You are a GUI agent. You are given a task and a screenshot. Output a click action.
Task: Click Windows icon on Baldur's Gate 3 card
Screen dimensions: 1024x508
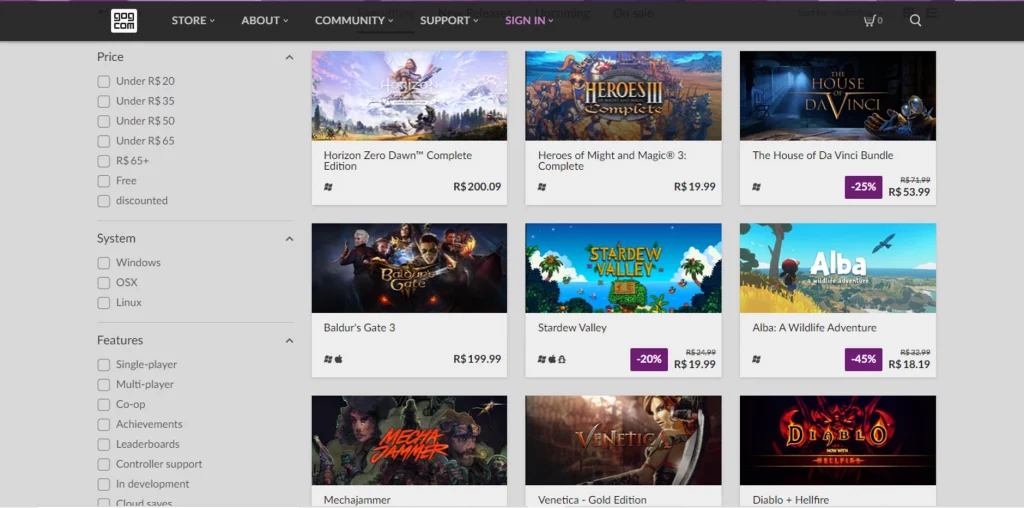(328, 359)
